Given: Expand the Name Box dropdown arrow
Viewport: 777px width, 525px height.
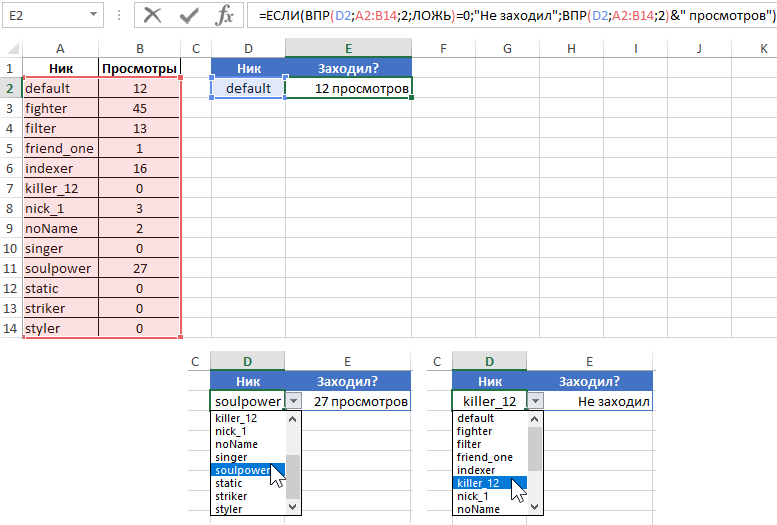Looking at the screenshot, I should coord(93,16).
